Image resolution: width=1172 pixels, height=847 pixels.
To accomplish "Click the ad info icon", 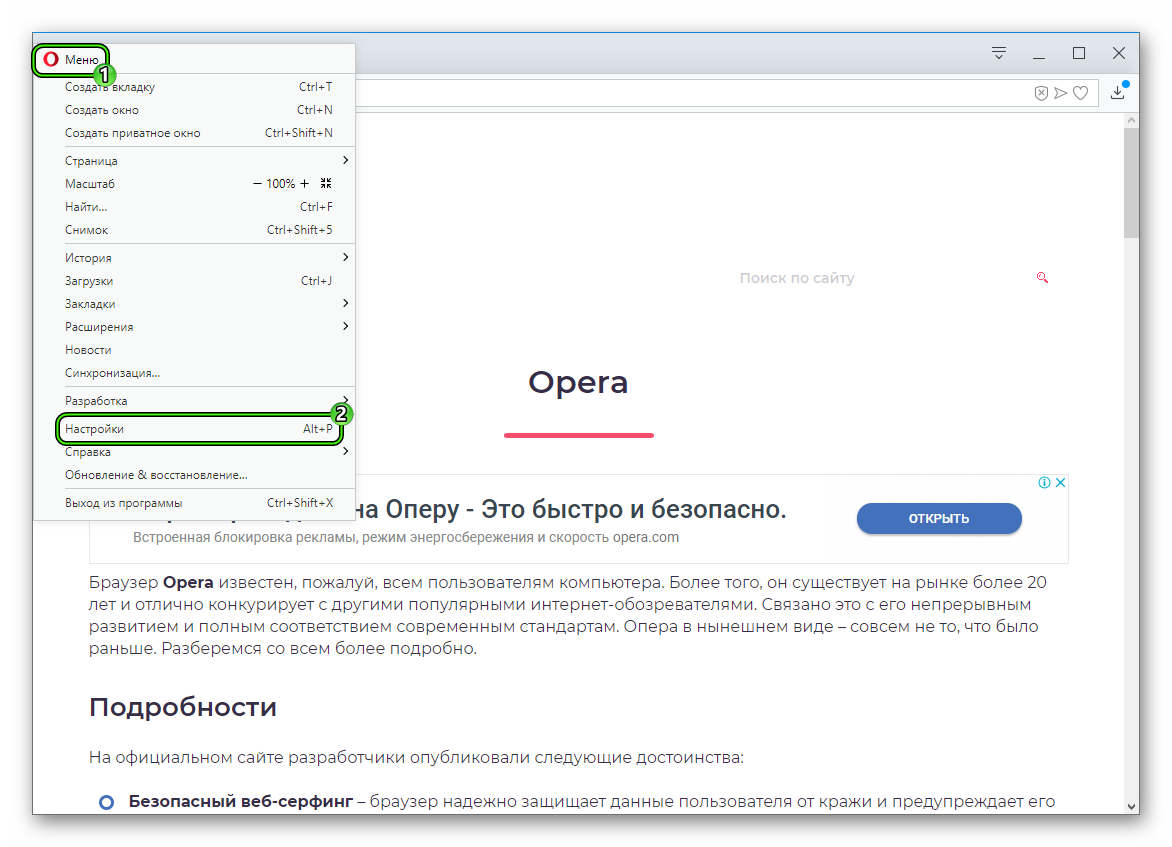I will (x=1044, y=482).
